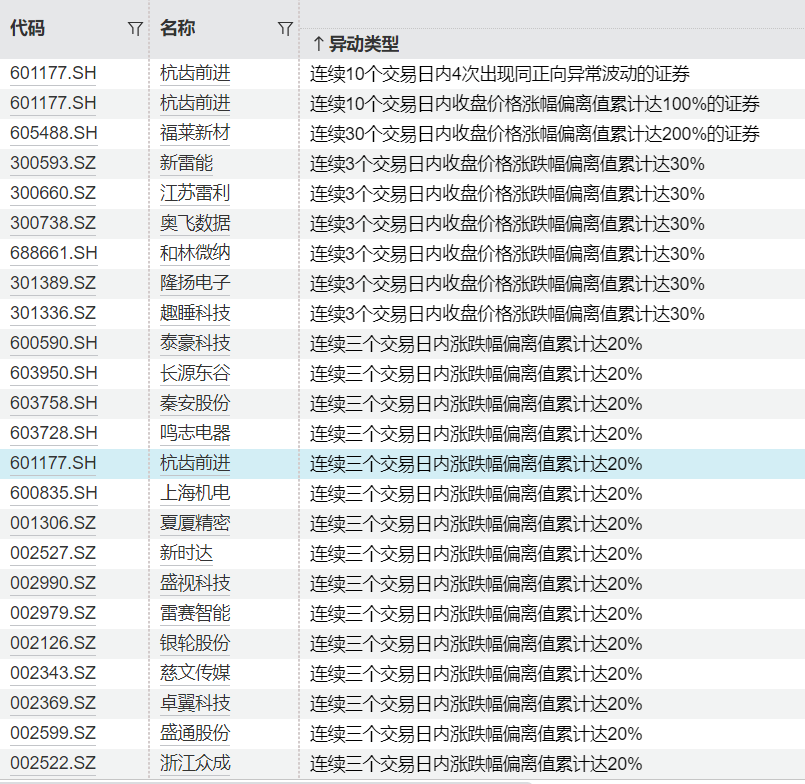Open stock code 002369.SZ
The height and width of the screenshot is (784, 805).
tap(53, 703)
